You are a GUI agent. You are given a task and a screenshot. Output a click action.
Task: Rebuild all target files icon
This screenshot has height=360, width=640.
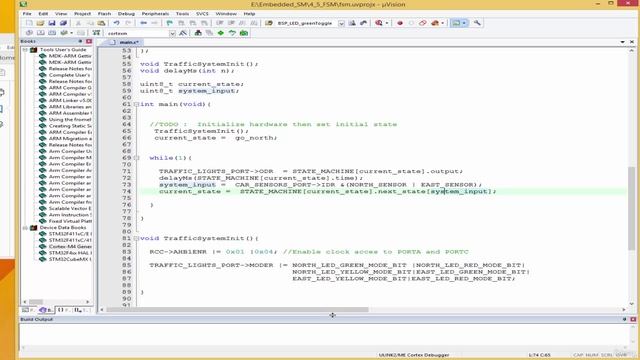52,33
